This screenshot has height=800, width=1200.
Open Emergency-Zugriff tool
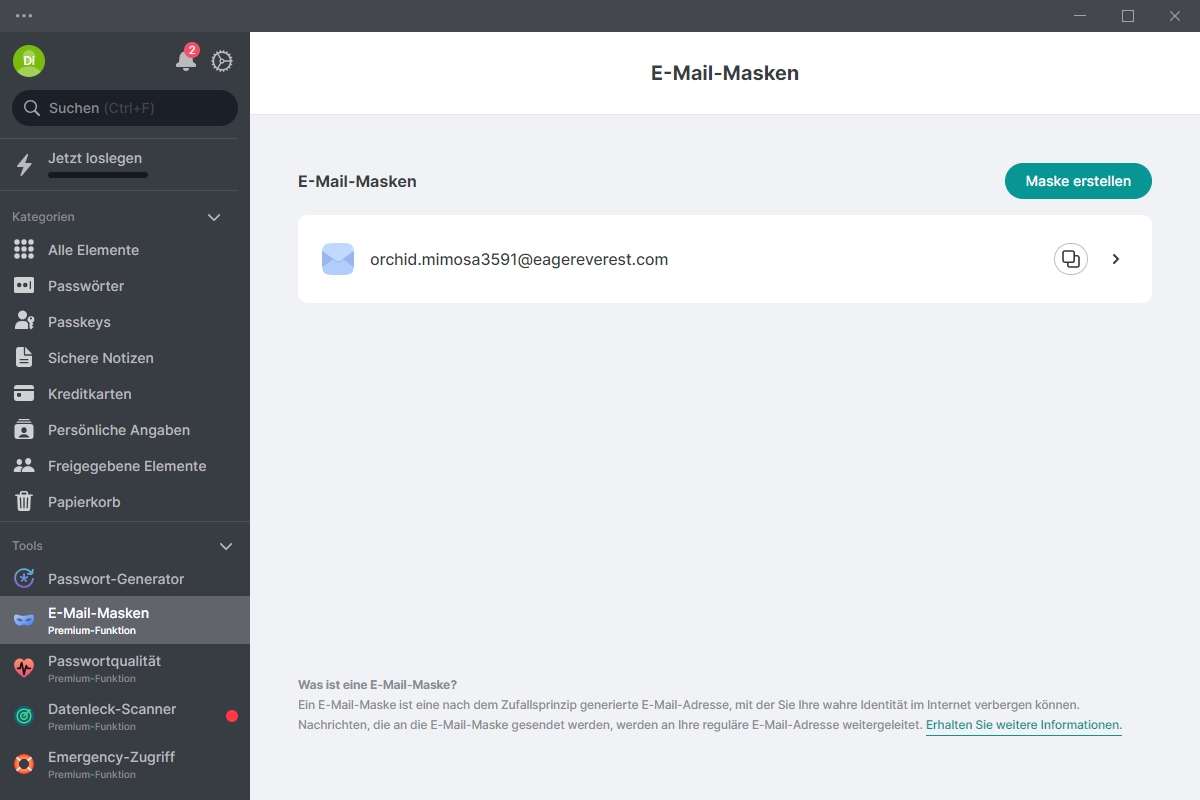click(x=125, y=764)
